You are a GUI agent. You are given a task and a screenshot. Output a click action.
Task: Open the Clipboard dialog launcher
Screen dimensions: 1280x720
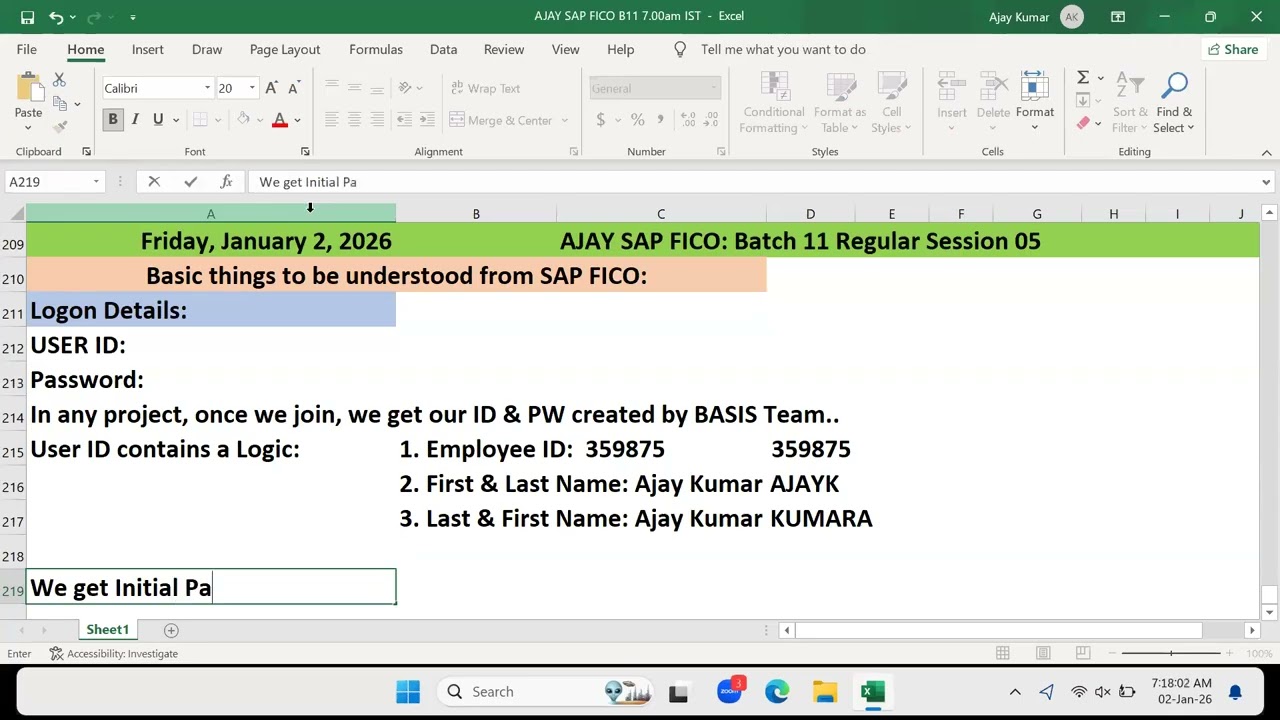pyautogui.click(x=86, y=152)
